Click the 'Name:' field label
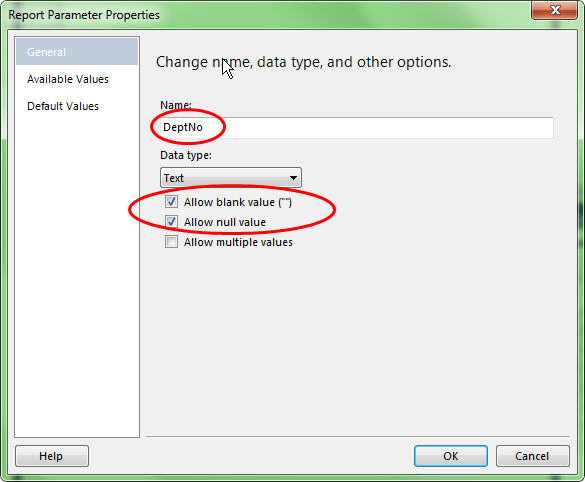This screenshot has width=585, height=482. pos(176,105)
